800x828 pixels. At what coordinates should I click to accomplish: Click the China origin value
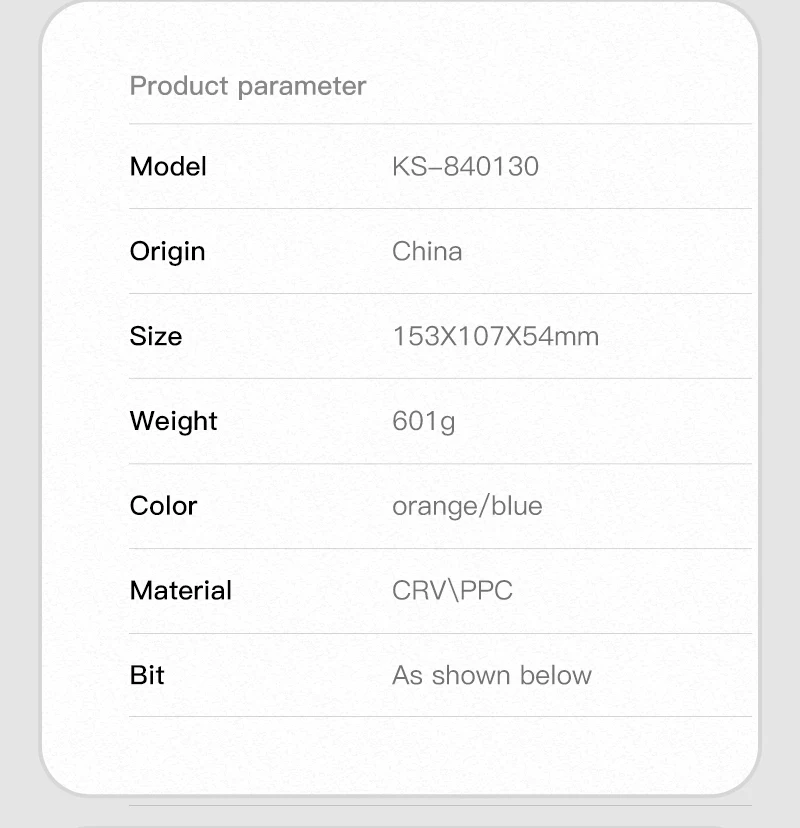(427, 251)
